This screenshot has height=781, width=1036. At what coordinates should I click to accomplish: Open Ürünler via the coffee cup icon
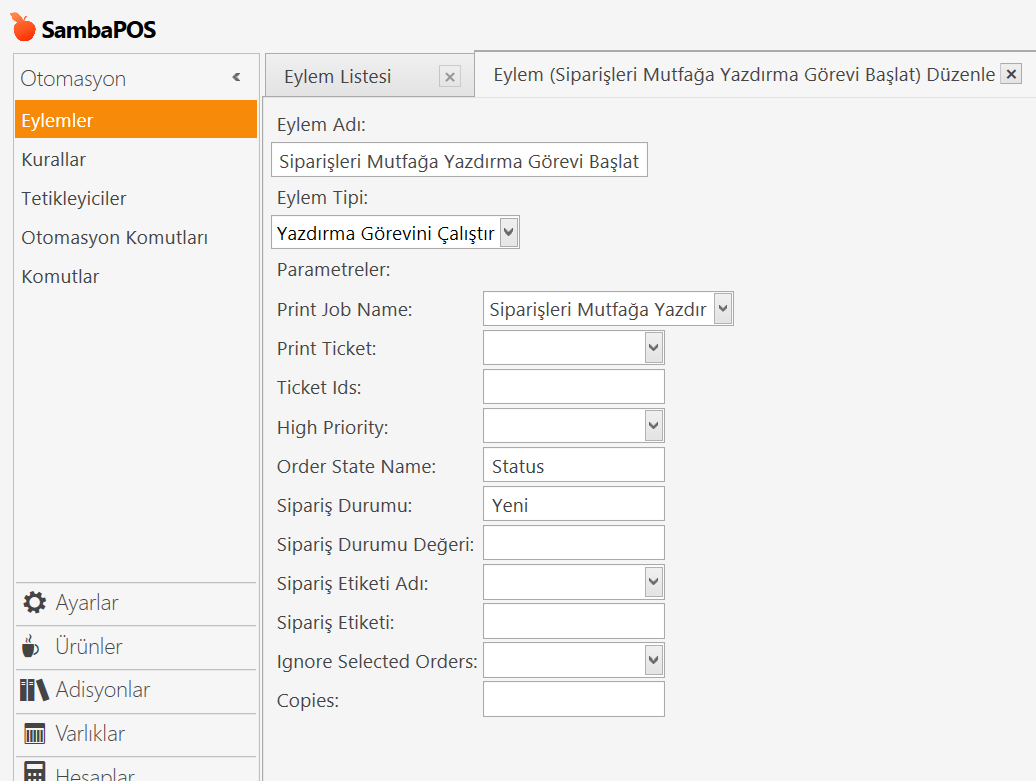31,647
